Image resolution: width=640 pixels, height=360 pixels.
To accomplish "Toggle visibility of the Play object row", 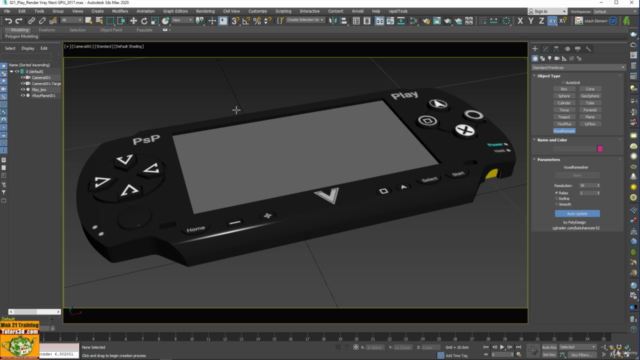I will point(23,89).
